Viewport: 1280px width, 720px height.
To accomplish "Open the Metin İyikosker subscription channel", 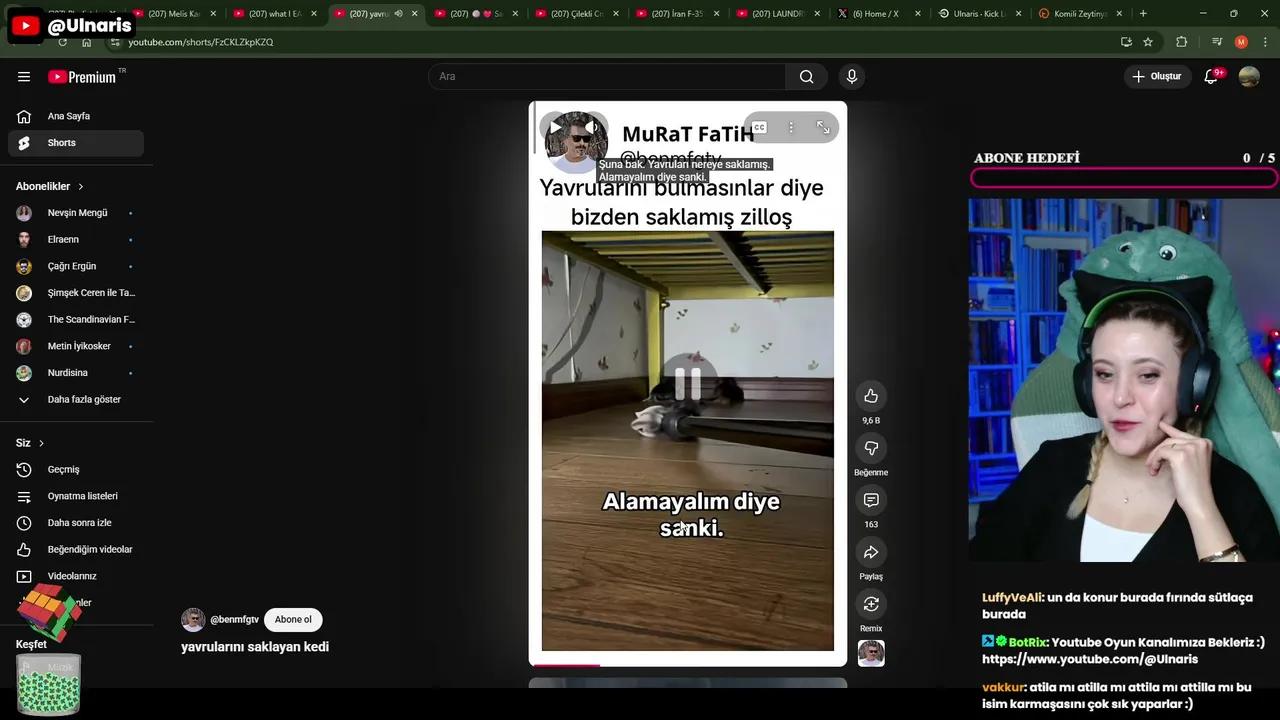I will coord(76,346).
